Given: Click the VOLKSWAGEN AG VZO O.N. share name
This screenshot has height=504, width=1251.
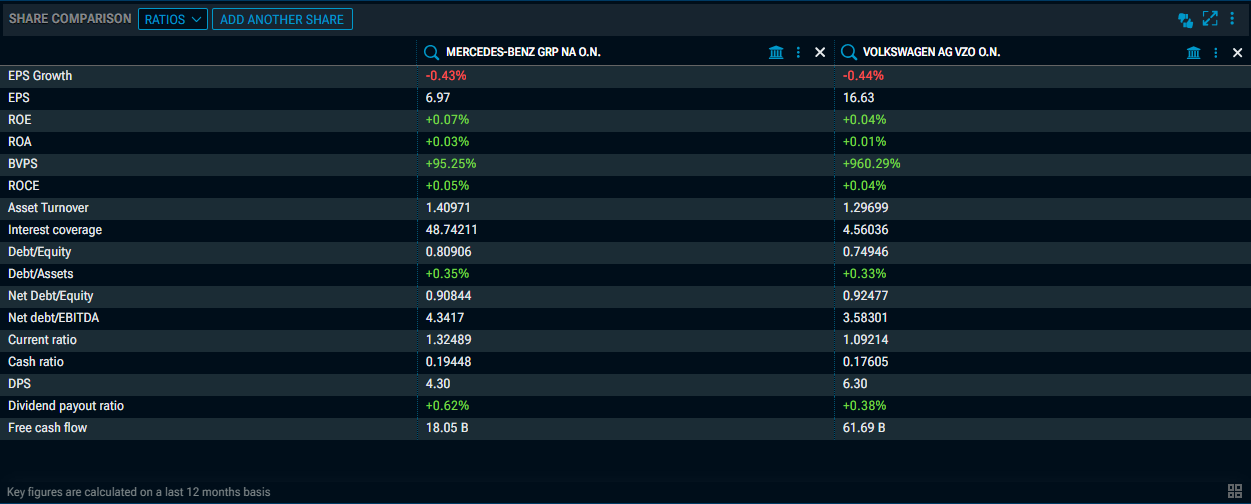Looking at the screenshot, I should pyautogui.click(x=932, y=53).
